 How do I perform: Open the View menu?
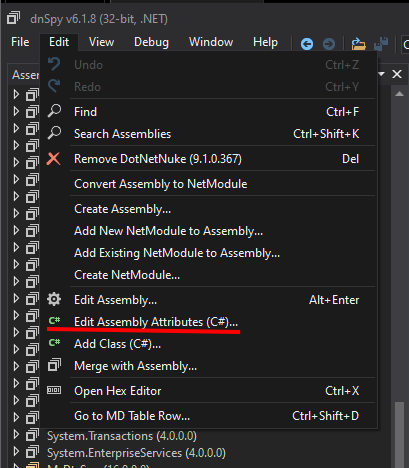tap(101, 42)
